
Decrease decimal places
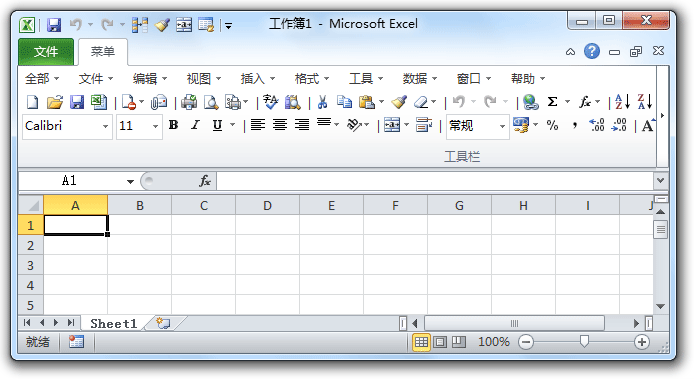coord(619,125)
